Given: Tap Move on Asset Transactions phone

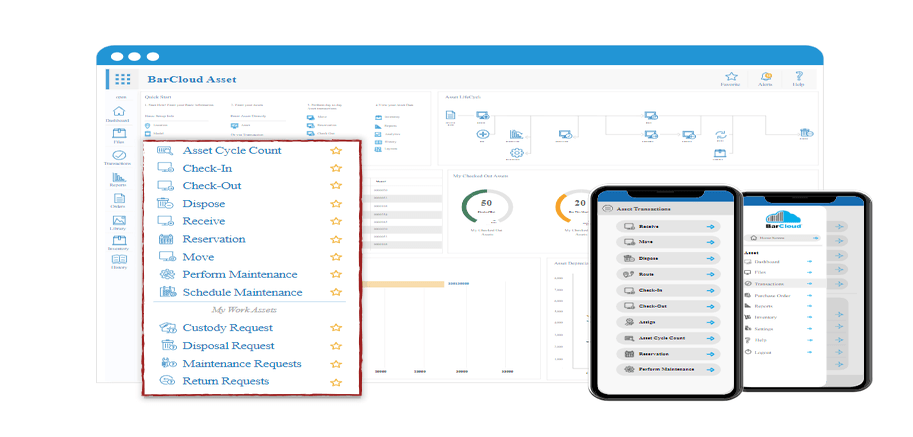Looking at the screenshot, I should 668,242.
